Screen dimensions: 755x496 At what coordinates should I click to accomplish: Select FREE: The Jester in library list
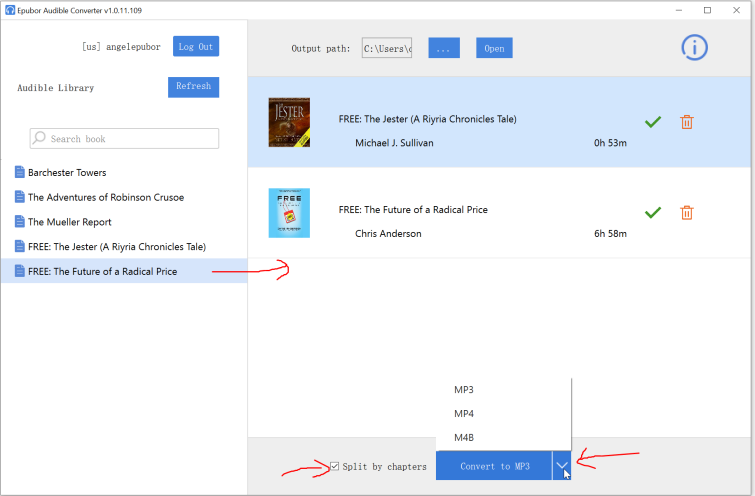click(117, 247)
